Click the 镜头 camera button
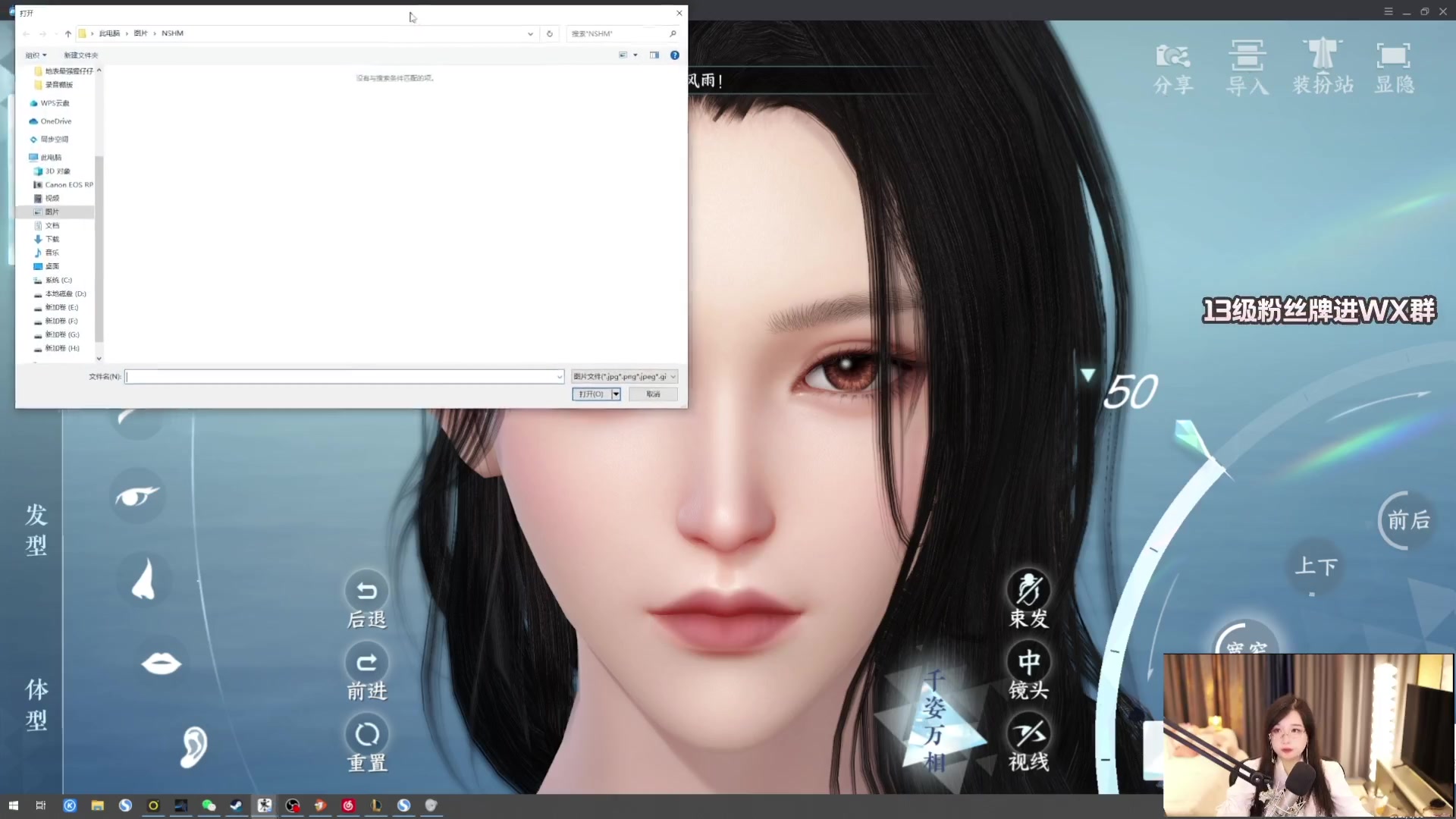This screenshot has width=1456, height=819. pos(1028,670)
